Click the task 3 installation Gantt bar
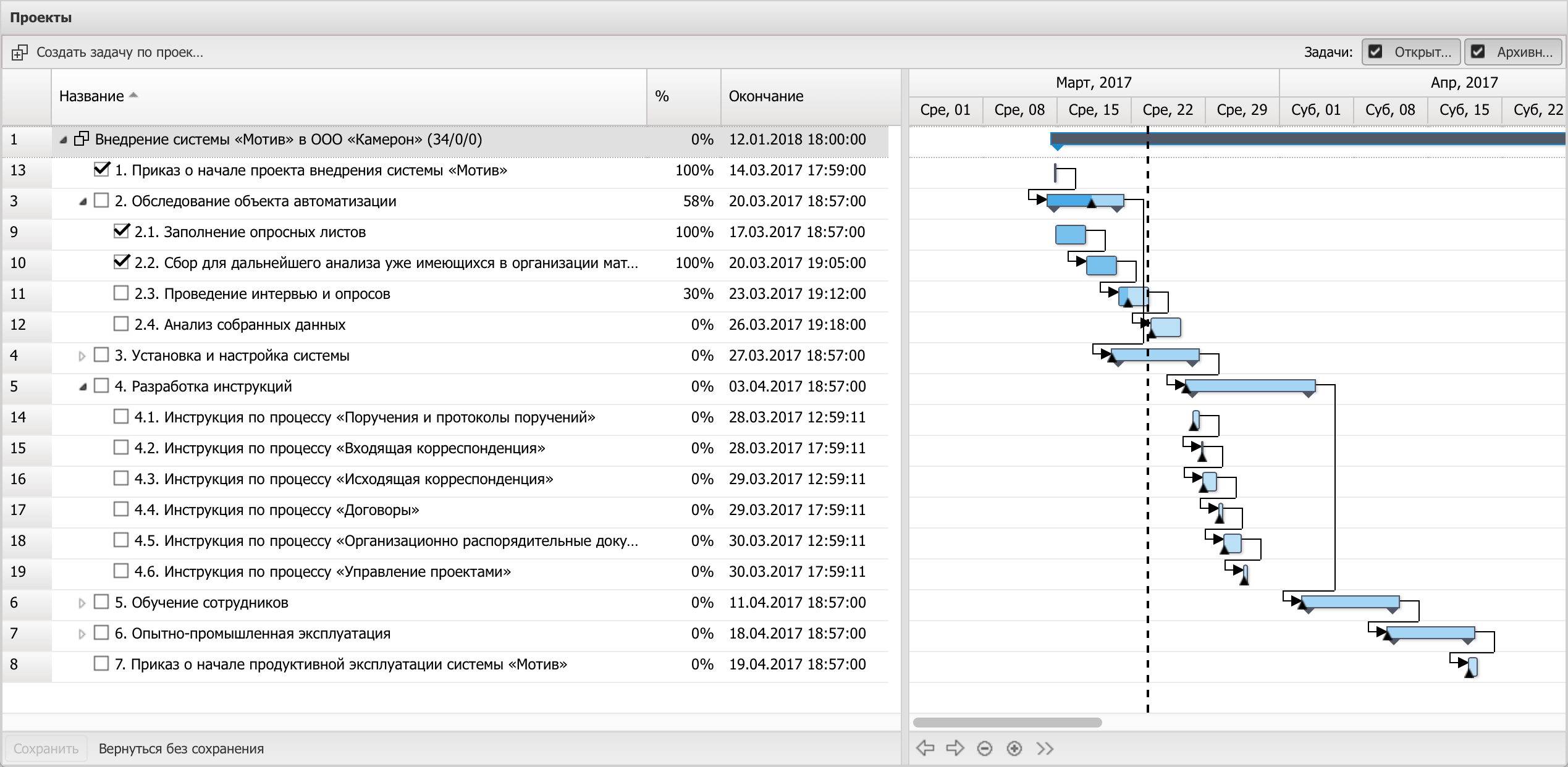 [x=1155, y=355]
